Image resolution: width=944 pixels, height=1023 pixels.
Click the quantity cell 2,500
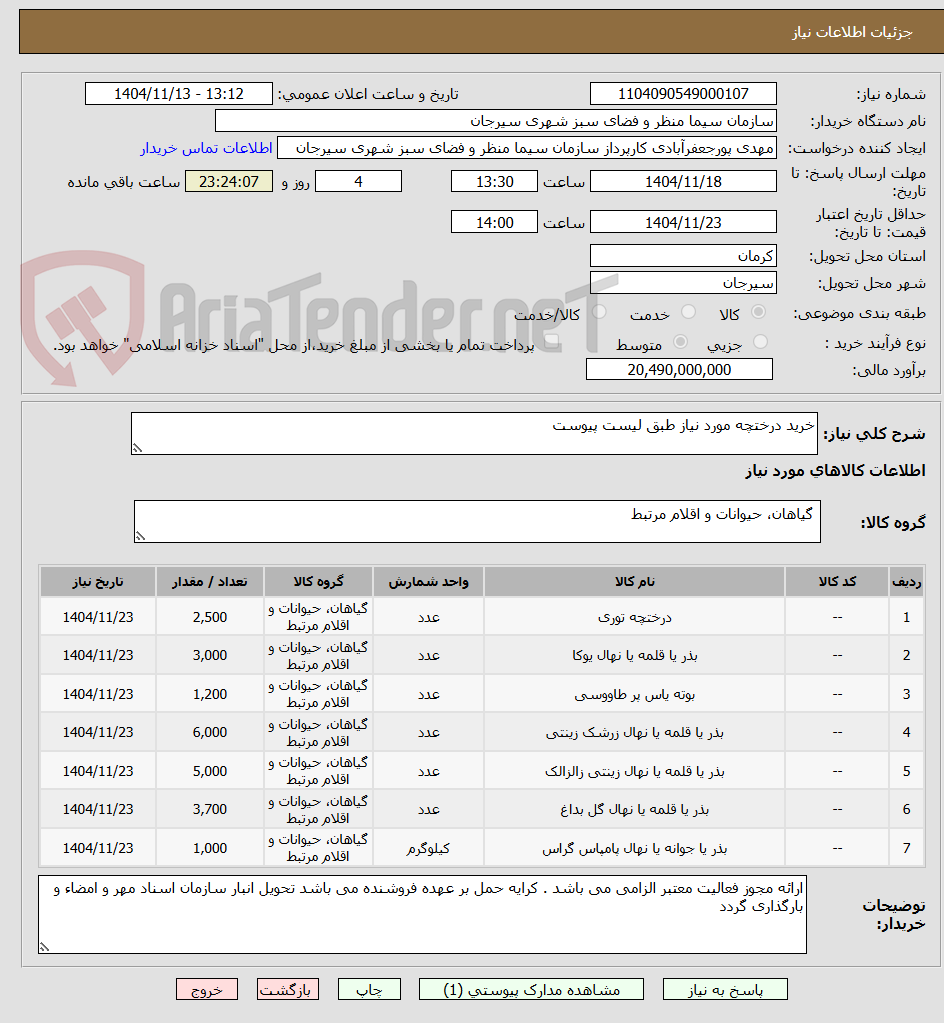pos(209,617)
